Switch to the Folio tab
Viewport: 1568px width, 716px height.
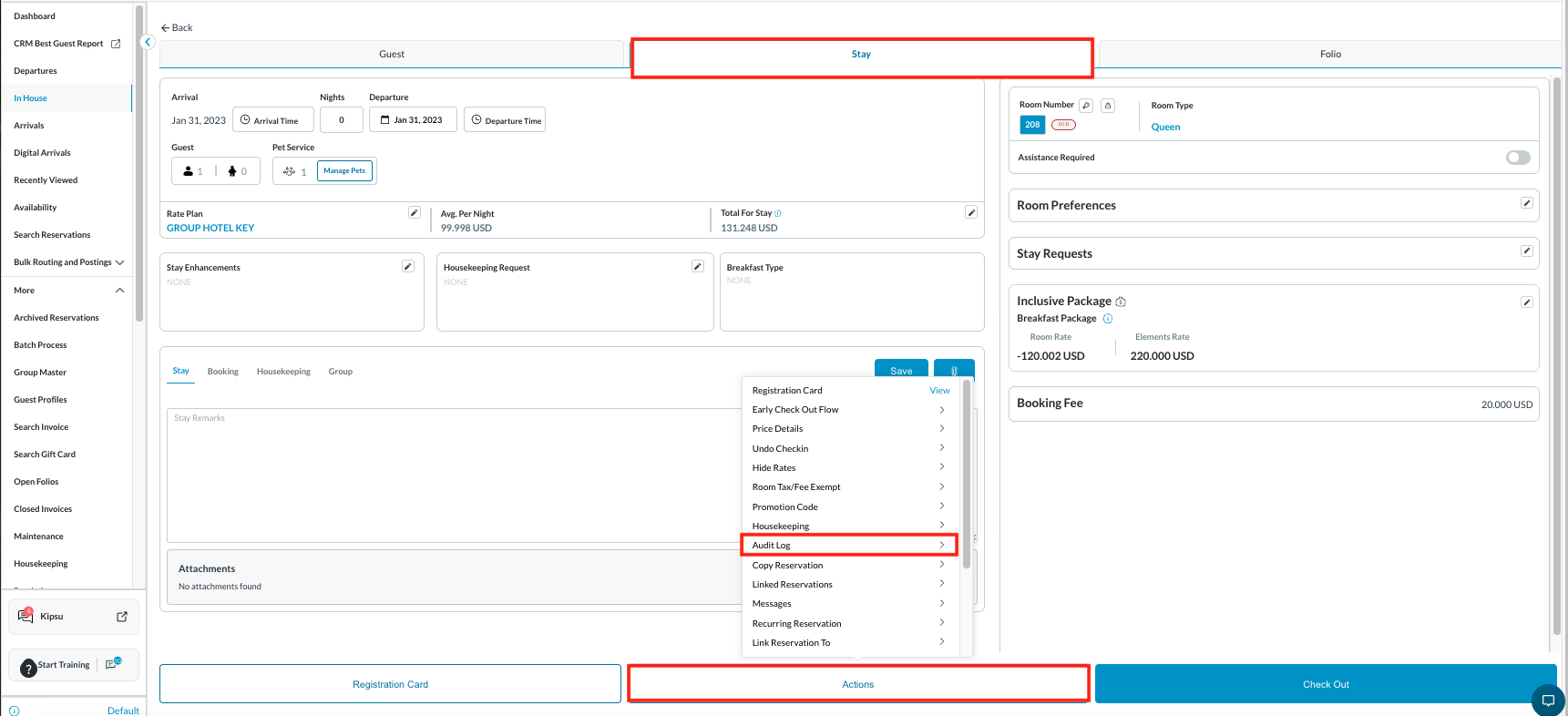[x=1329, y=55]
